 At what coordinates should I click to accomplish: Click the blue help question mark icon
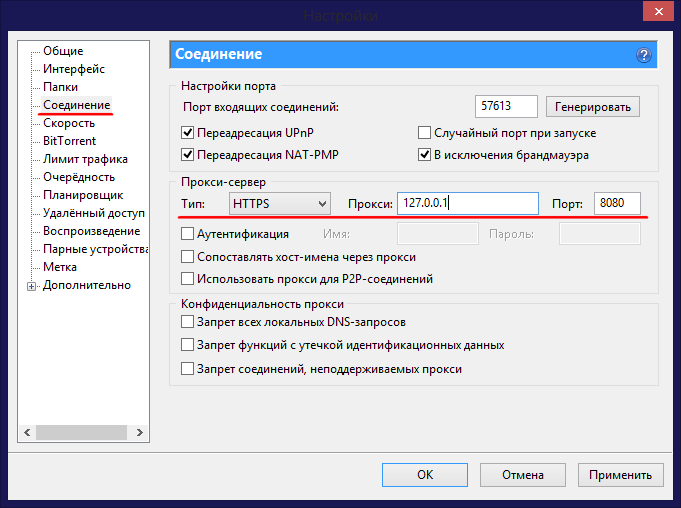point(643,55)
